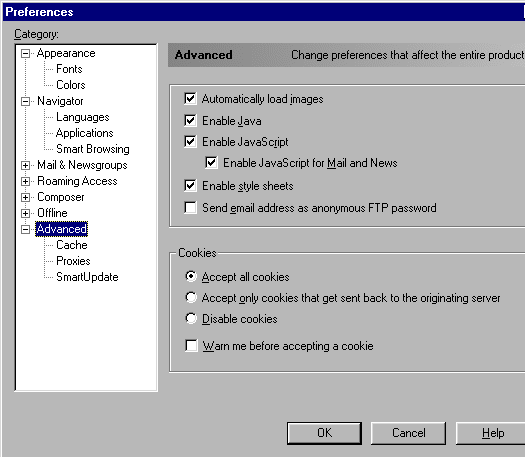Image resolution: width=525 pixels, height=457 pixels.
Task: Expand the Composer category
Action: coord(25,198)
